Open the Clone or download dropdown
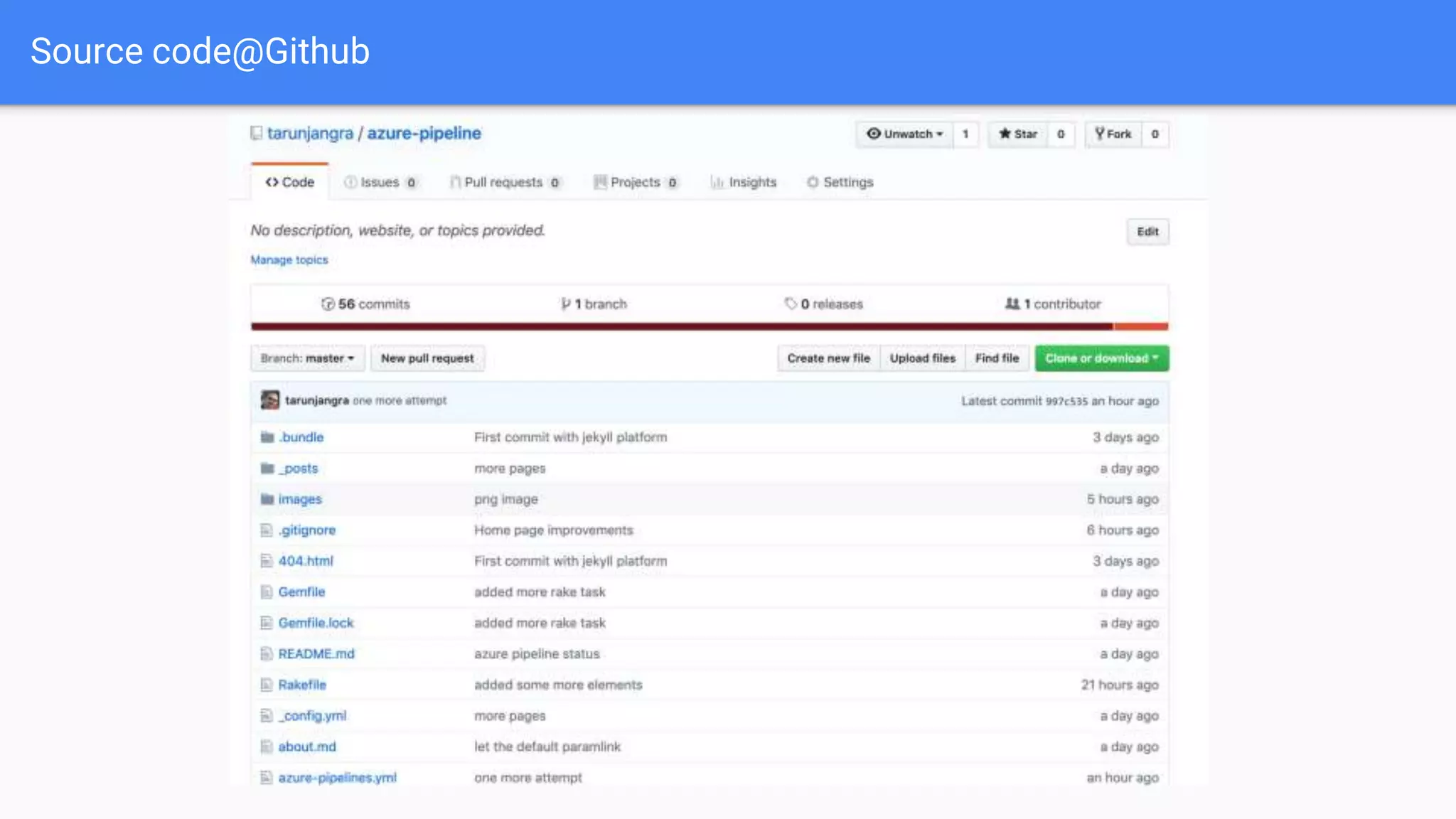The image size is (1456, 819). (1102, 358)
